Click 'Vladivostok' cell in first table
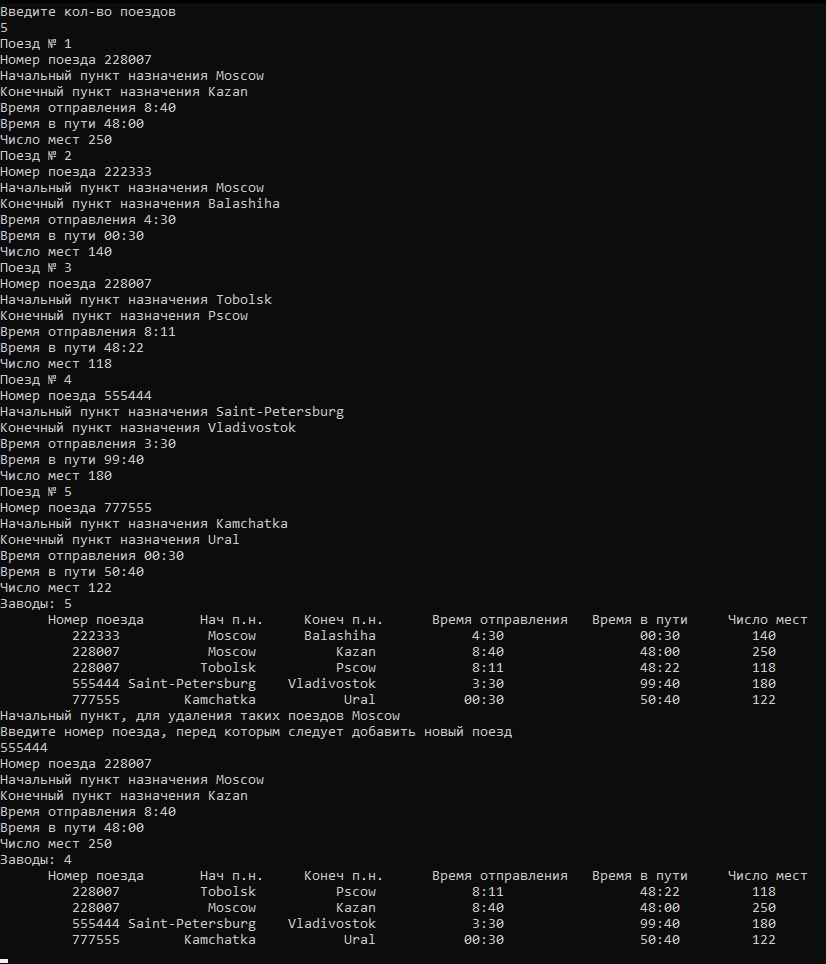Screen dimensions: 826x964 [x=331, y=684]
